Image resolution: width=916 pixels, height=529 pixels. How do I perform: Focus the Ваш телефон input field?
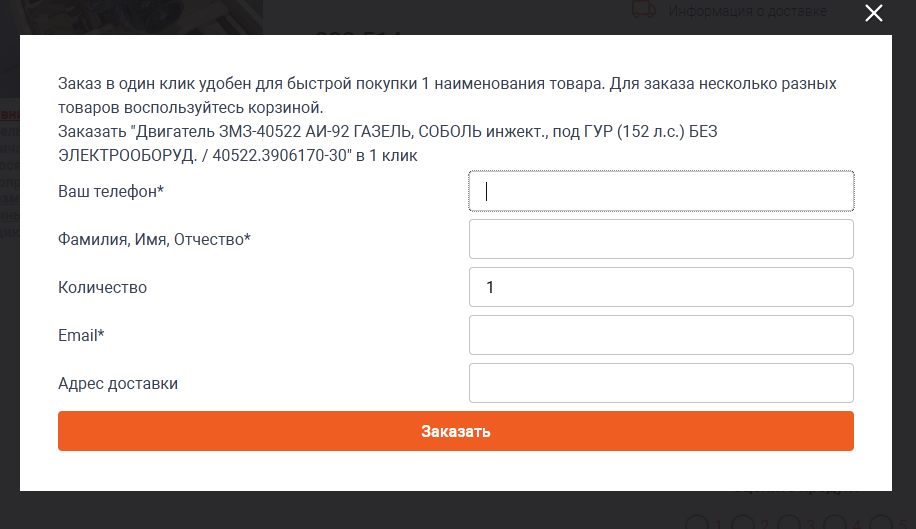pos(661,191)
